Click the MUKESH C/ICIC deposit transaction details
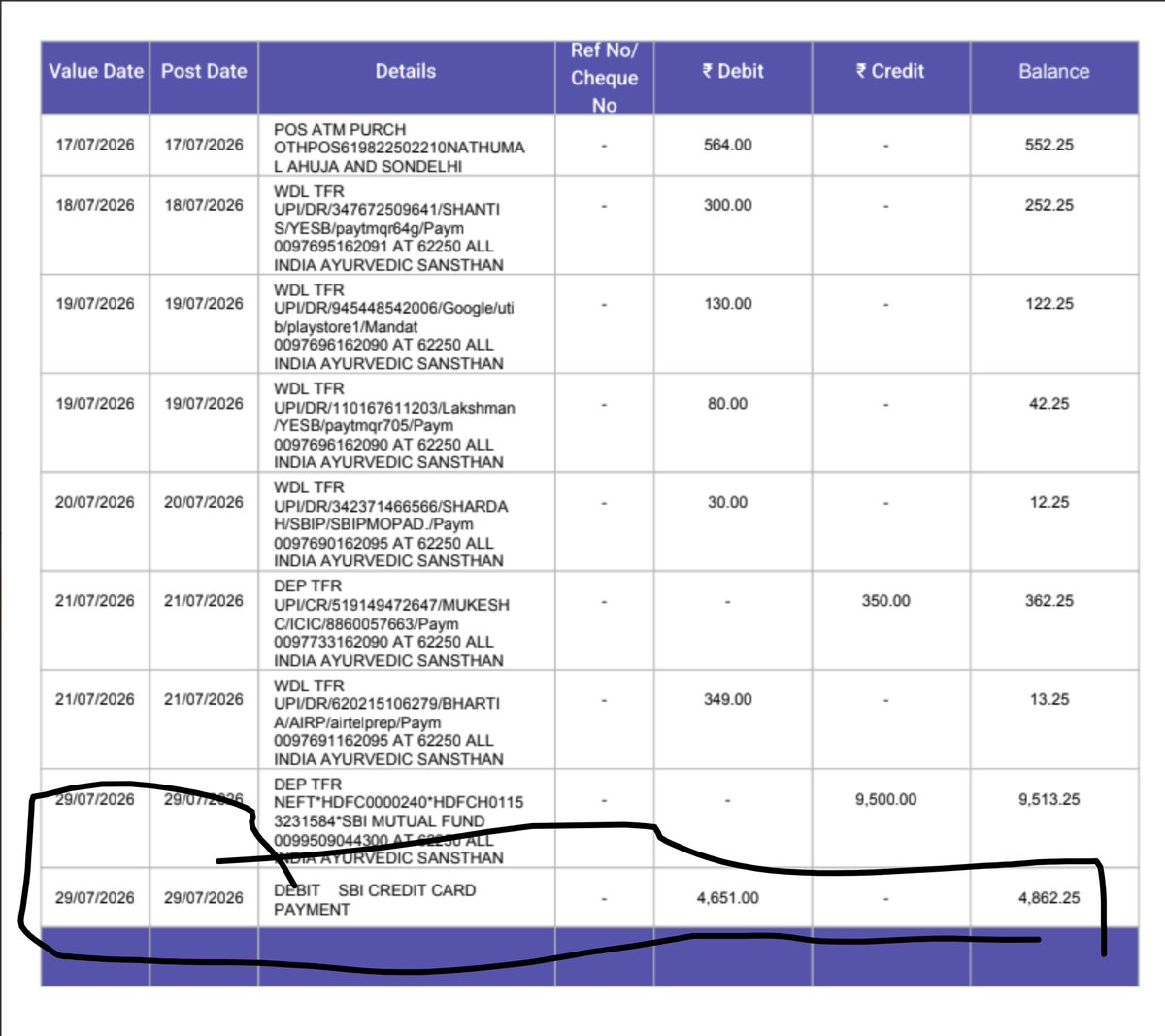This screenshot has height=1036, width=1165. click(x=391, y=623)
